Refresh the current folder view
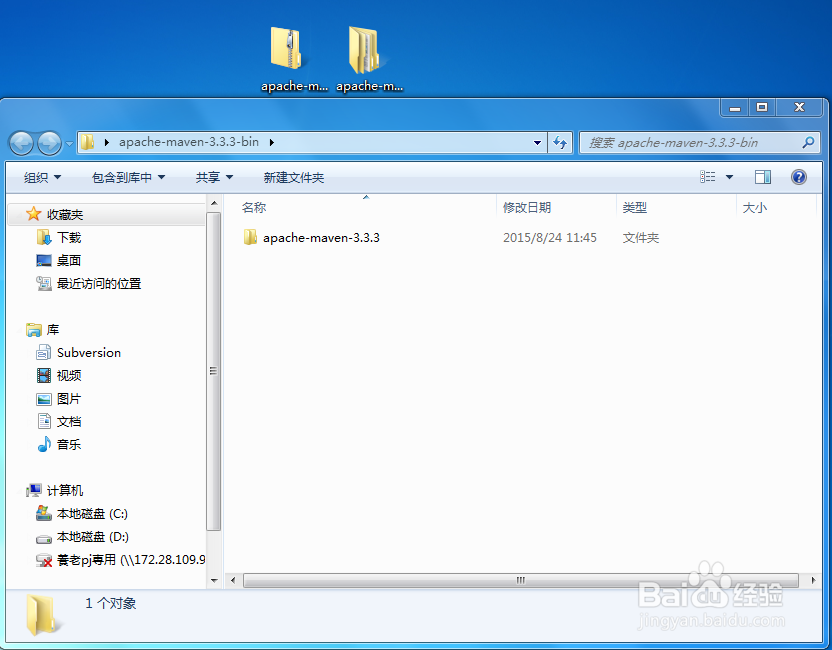 pos(560,142)
